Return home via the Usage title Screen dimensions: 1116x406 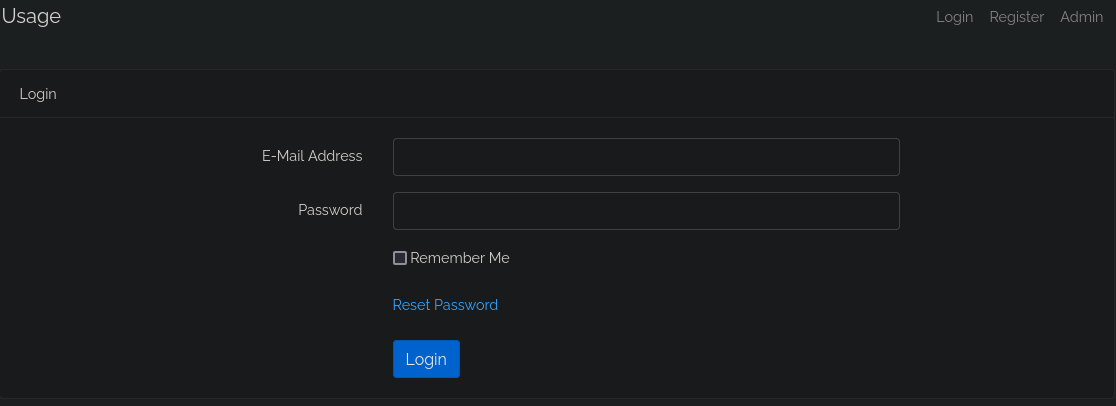pyautogui.click(x=31, y=17)
